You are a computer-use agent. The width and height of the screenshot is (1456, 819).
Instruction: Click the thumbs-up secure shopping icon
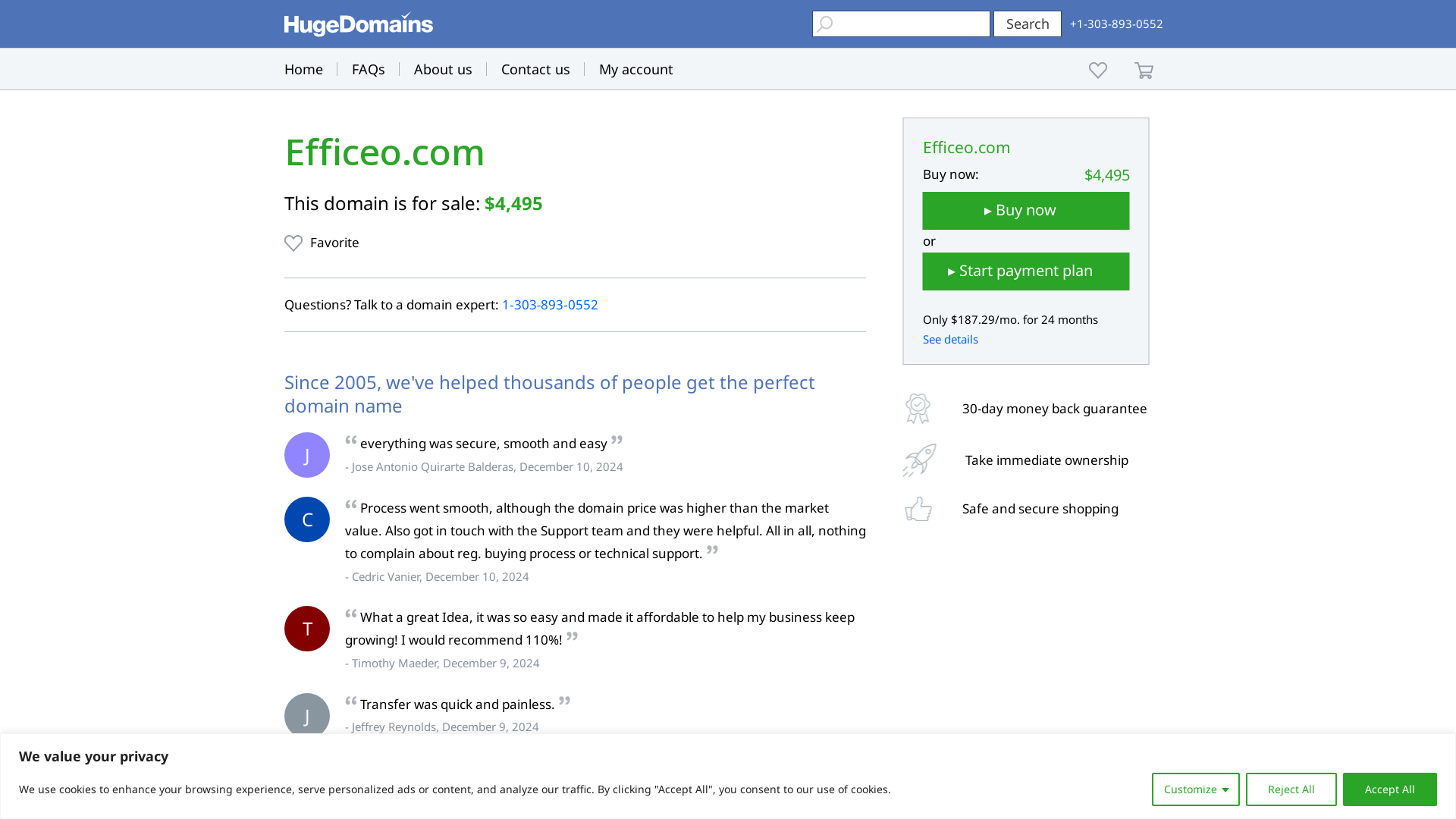coord(918,509)
